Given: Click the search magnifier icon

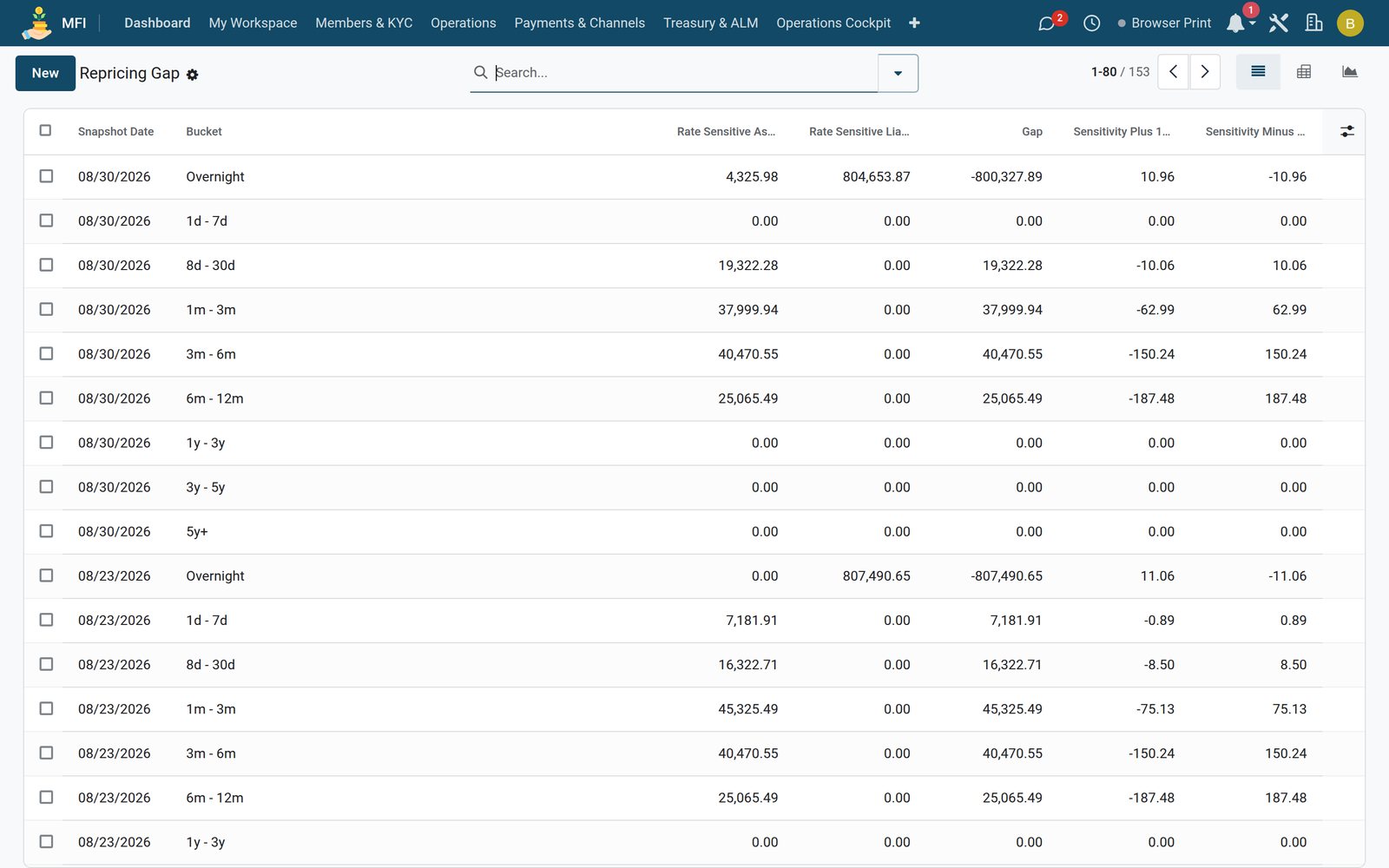Looking at the screenshot, I should [480, 72].
